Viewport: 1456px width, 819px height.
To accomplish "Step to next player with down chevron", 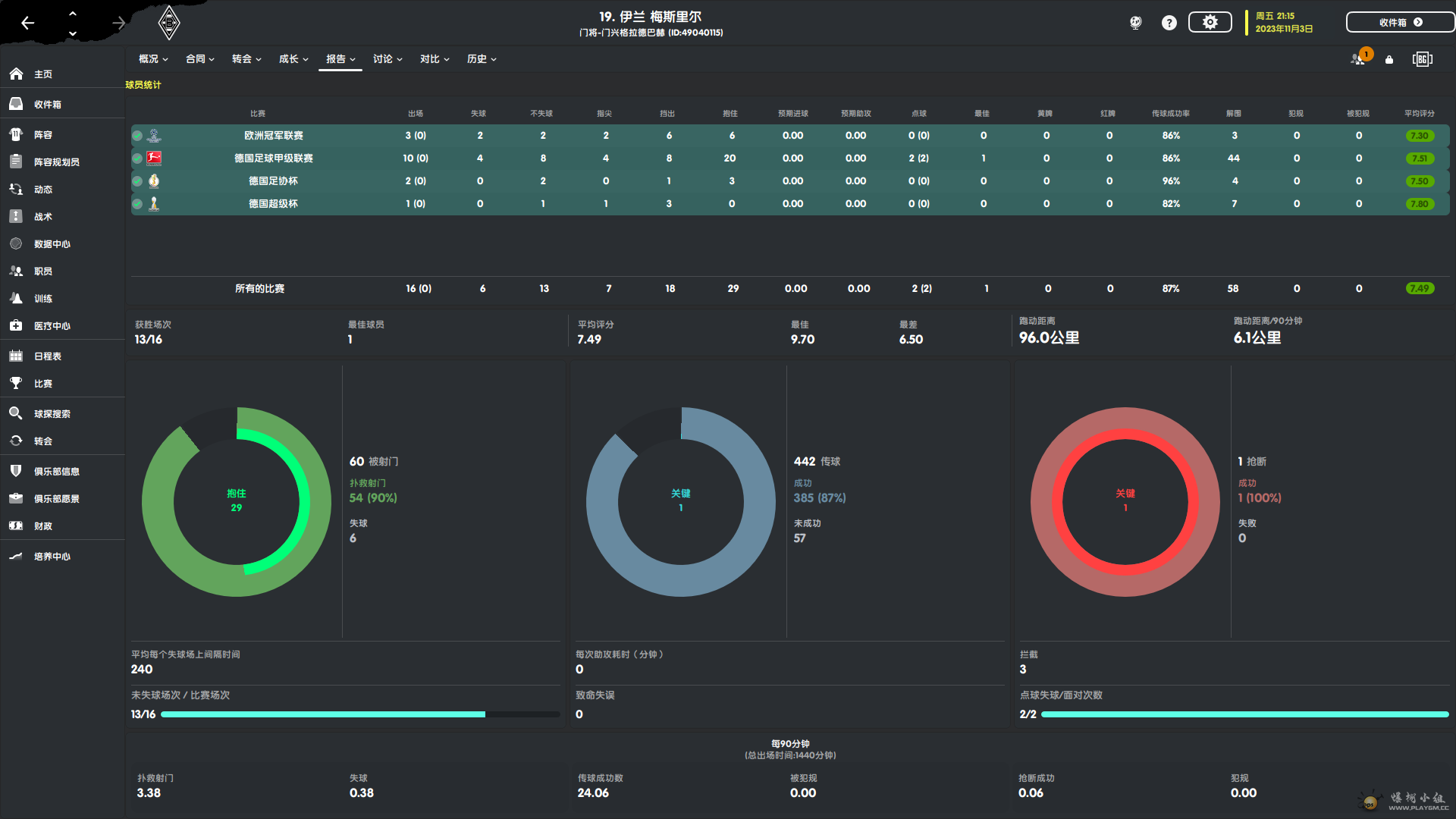I will pyautogui.click(x=73, y=33).
